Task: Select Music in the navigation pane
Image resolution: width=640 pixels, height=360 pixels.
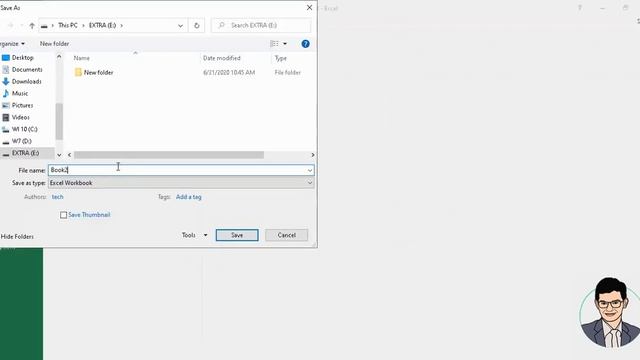Action: pyautogui.click(x=20, y=93)
